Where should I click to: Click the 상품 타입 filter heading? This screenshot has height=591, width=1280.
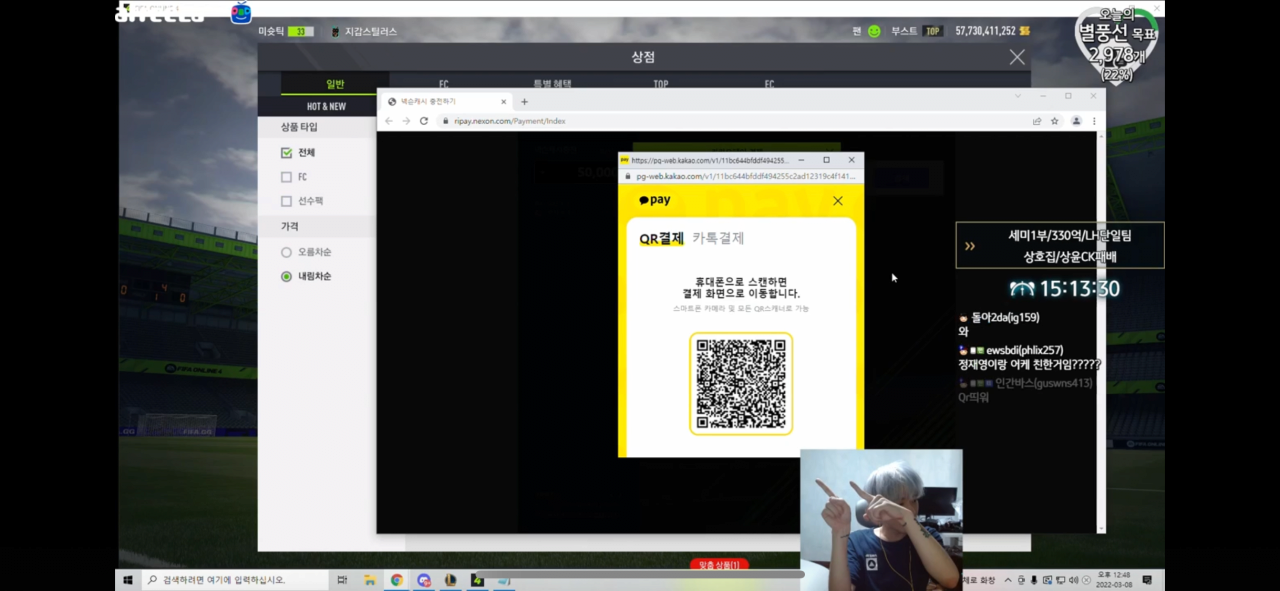coord(299,128)
